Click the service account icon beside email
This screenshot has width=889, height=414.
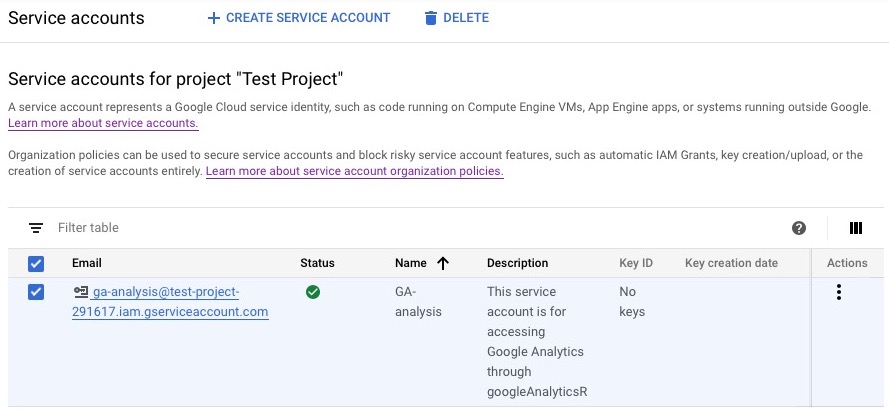80,292
